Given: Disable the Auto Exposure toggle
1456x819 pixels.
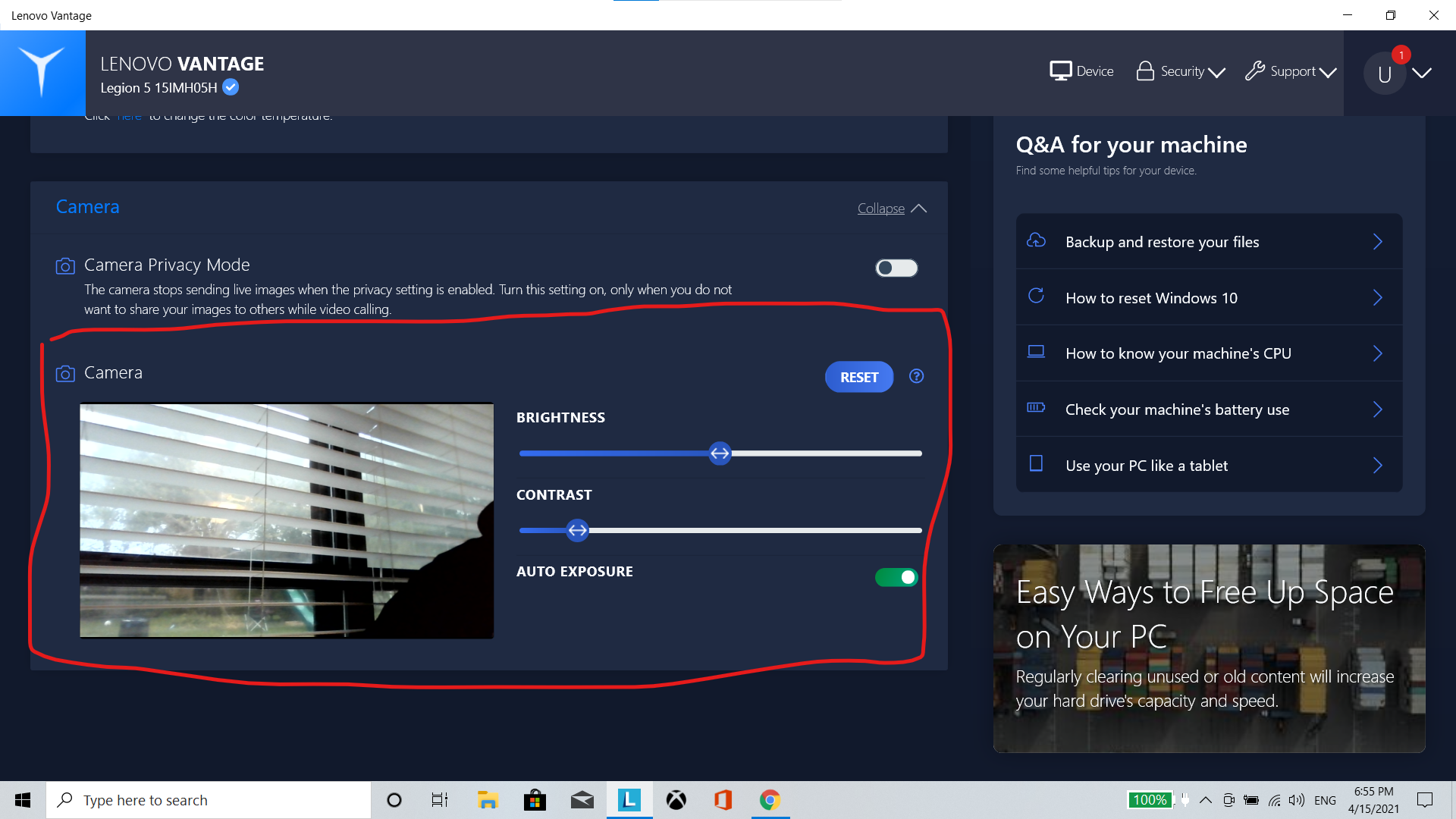Looking at the screenshot, I should pyautogui.click(x=896, y=578).
